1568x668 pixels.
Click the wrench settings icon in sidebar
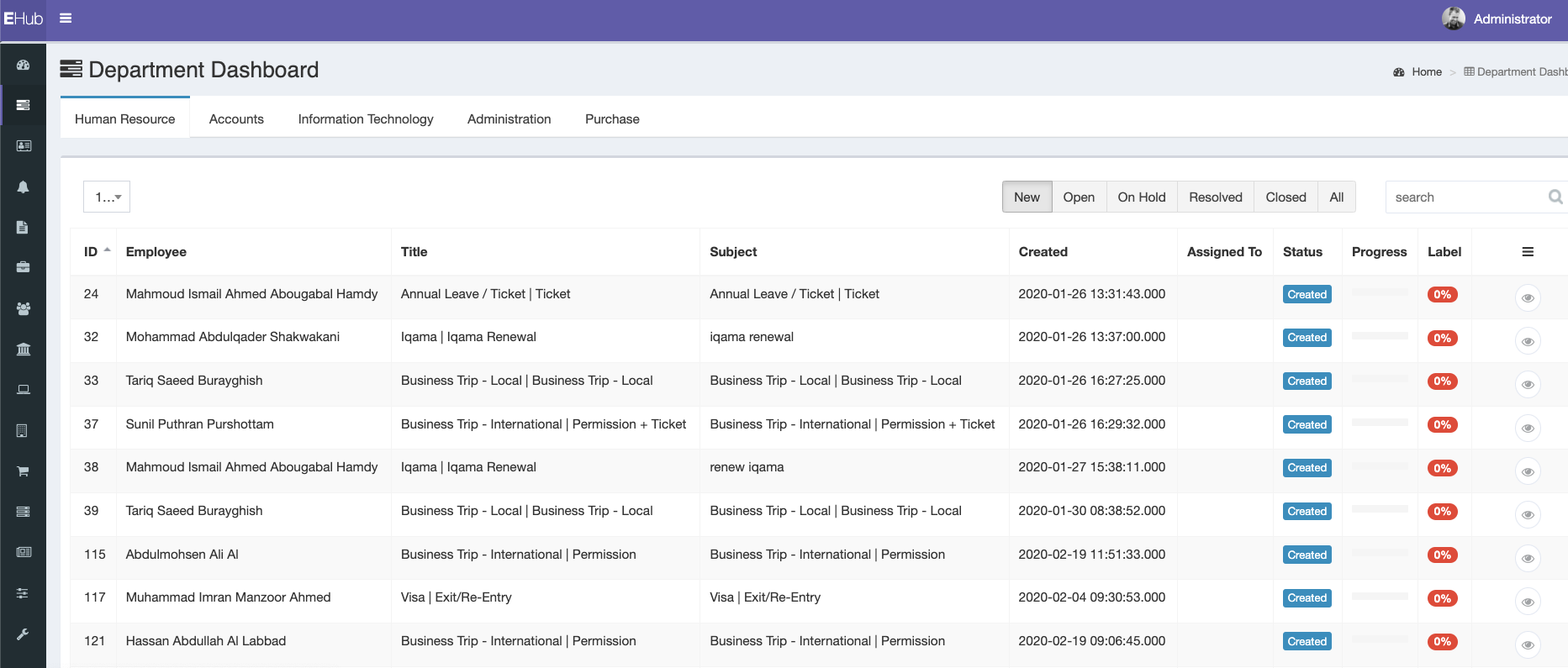(23, 634)
